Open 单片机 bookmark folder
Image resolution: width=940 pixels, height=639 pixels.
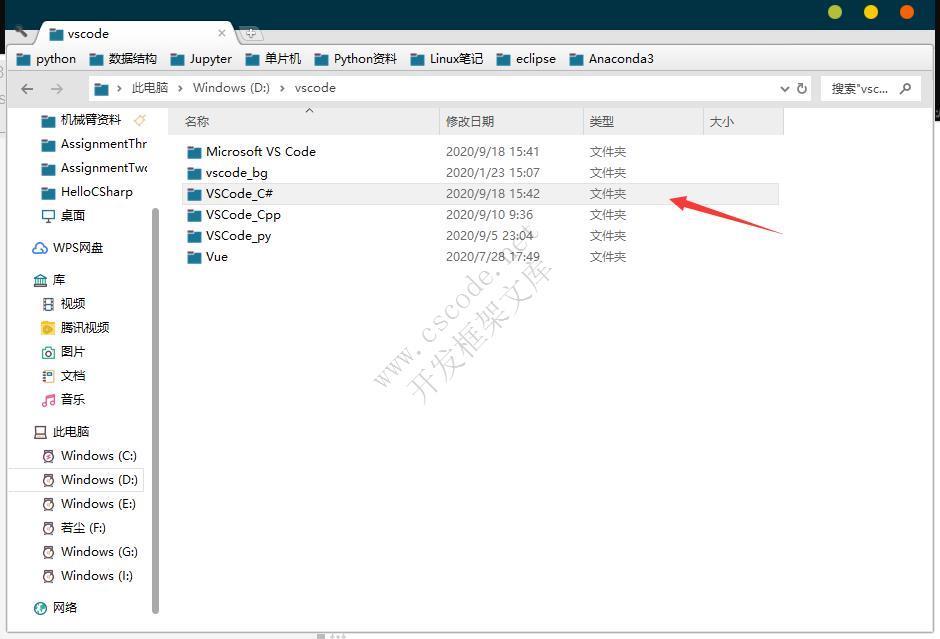[x=273, y=59]
